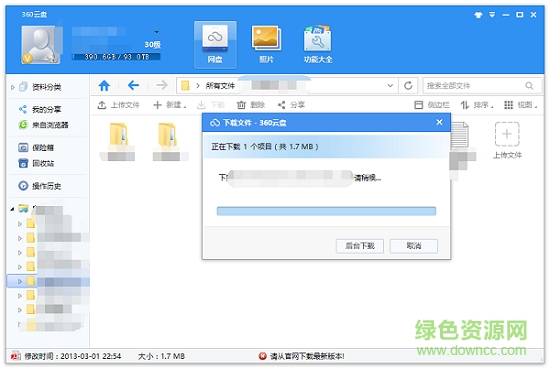This screenshot has width=550, height=369.
Task: Click the download progress bar
Action: 326,211
